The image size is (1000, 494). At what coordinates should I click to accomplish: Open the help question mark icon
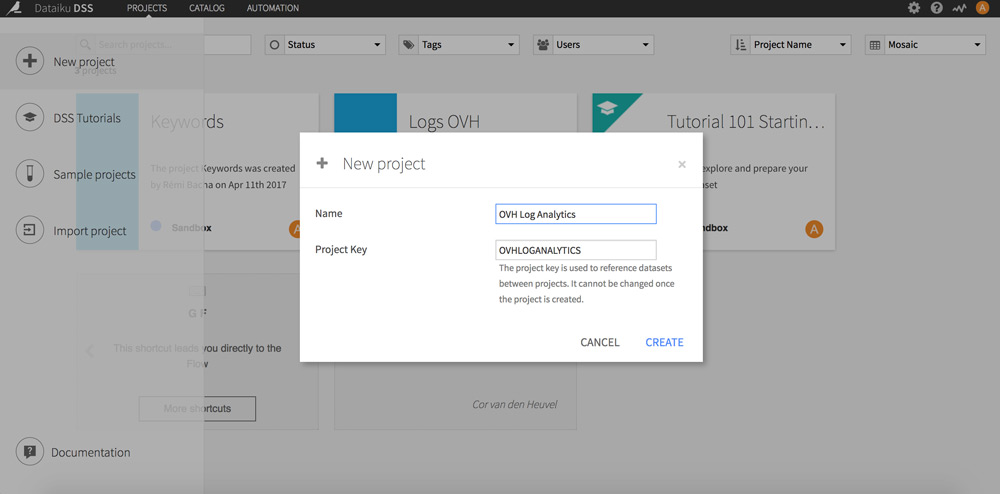(936, 8)
